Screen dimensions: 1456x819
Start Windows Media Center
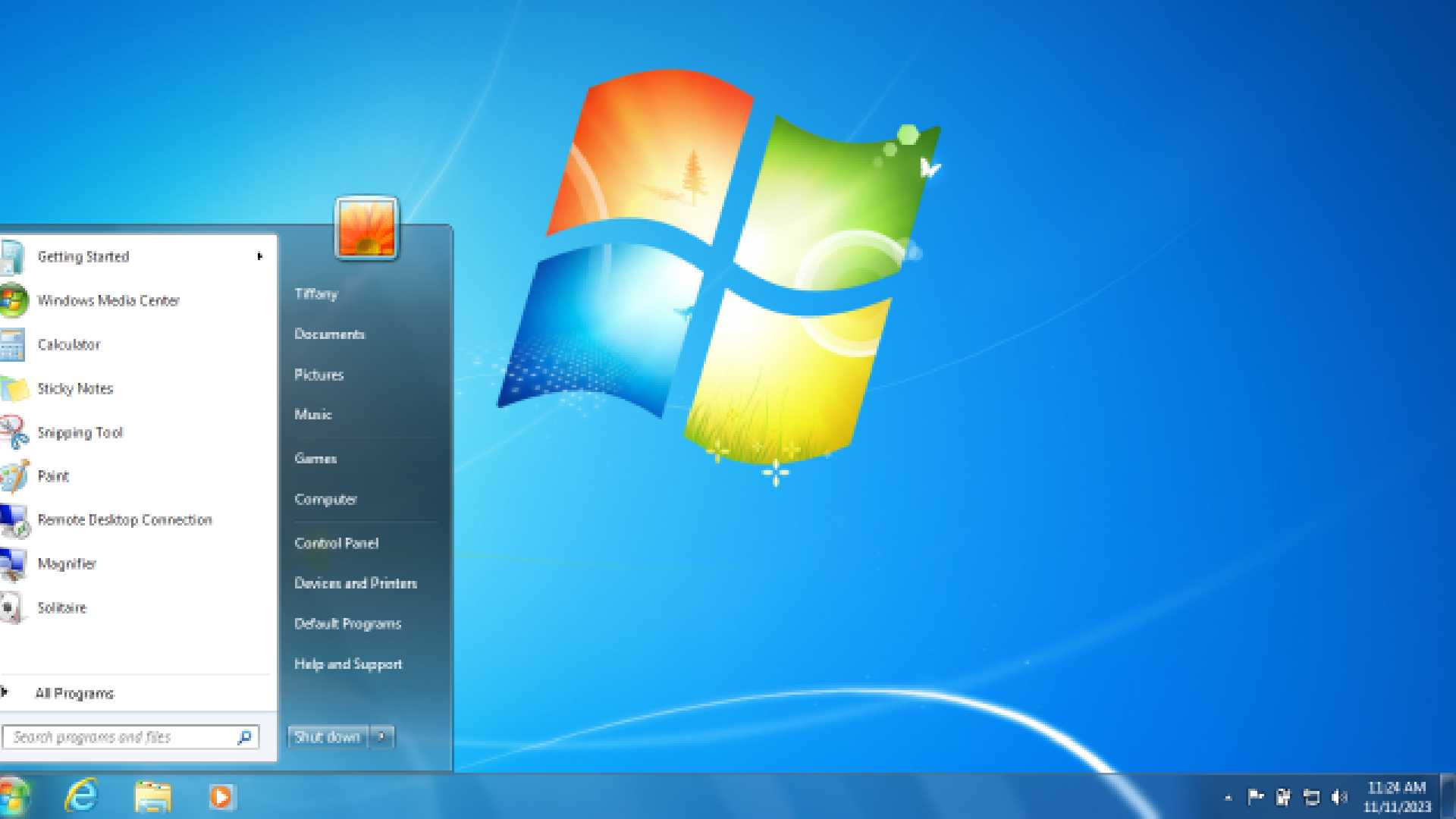pos(108,300)
